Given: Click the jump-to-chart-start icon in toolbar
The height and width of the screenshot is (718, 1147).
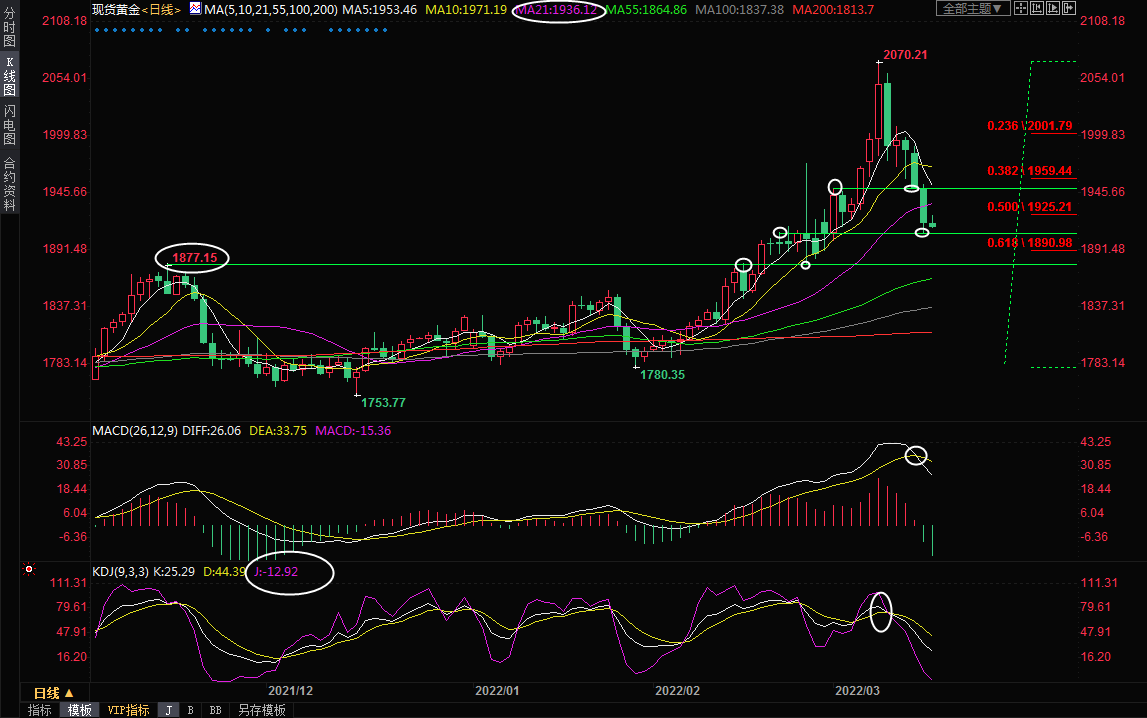Looking at the screenshot, I should [x=1037, y=8].
